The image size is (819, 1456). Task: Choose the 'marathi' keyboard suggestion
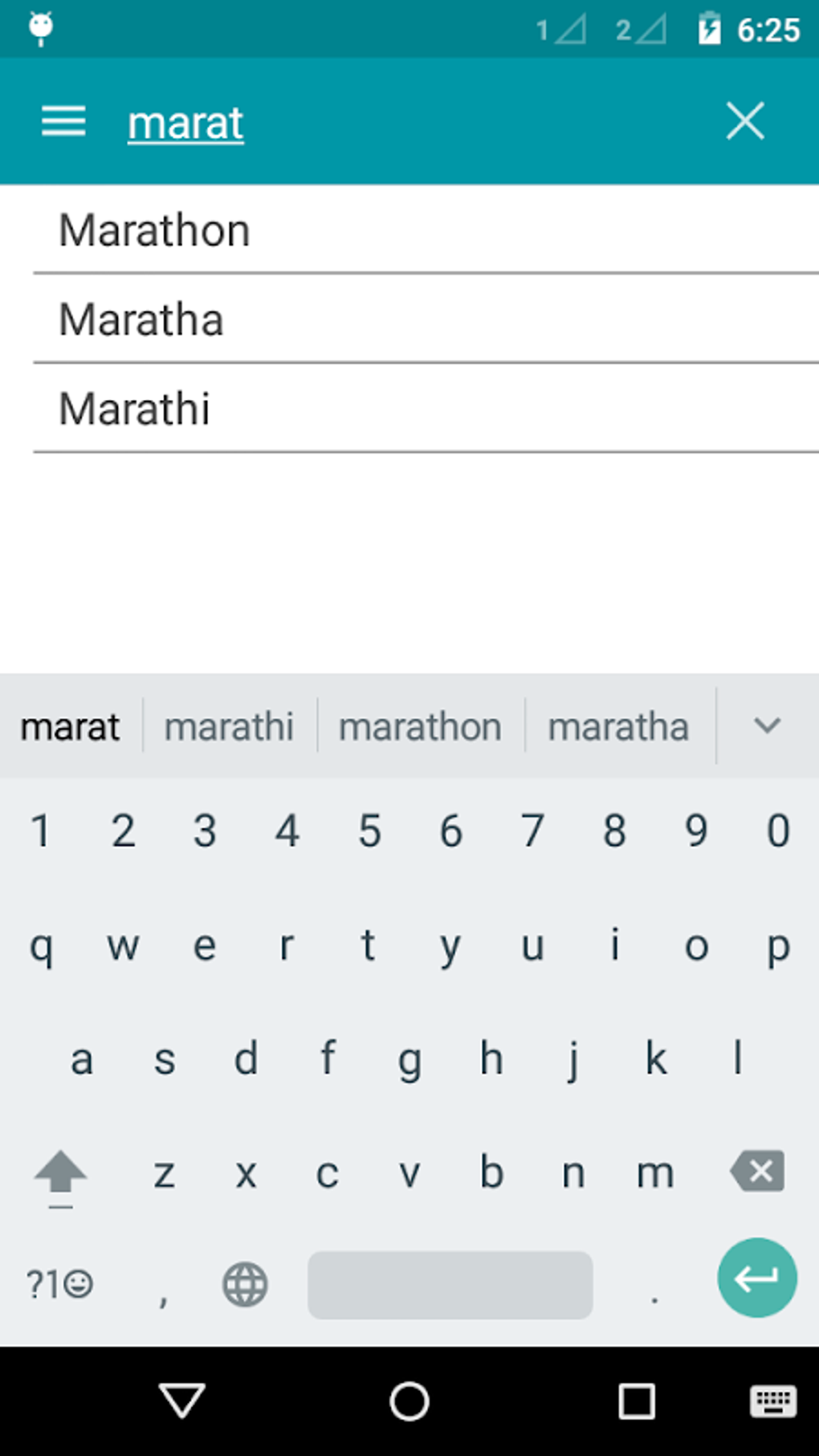[x=229, y=727]
